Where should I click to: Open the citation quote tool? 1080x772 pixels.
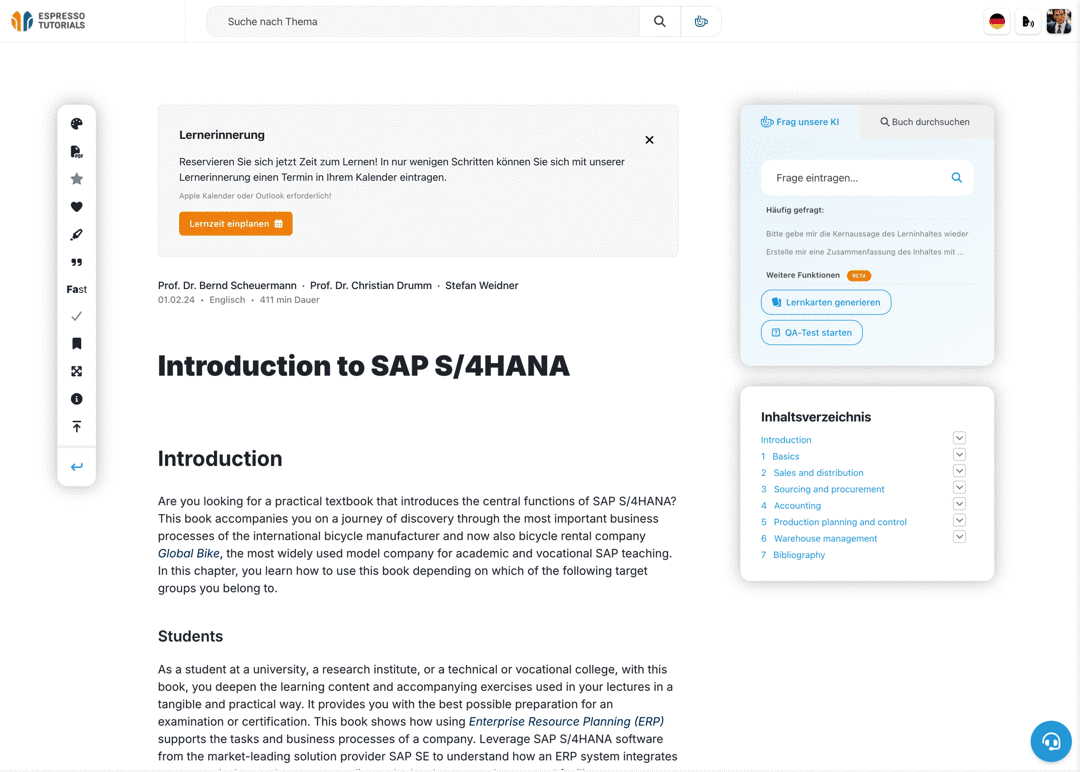76,262
